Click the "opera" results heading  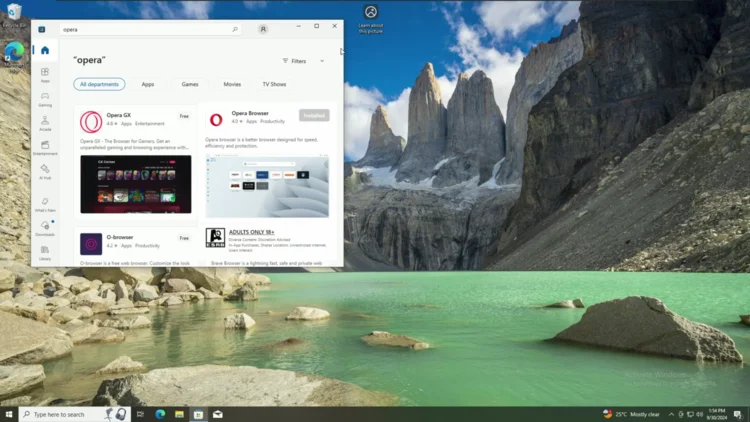tap(89, 60)
